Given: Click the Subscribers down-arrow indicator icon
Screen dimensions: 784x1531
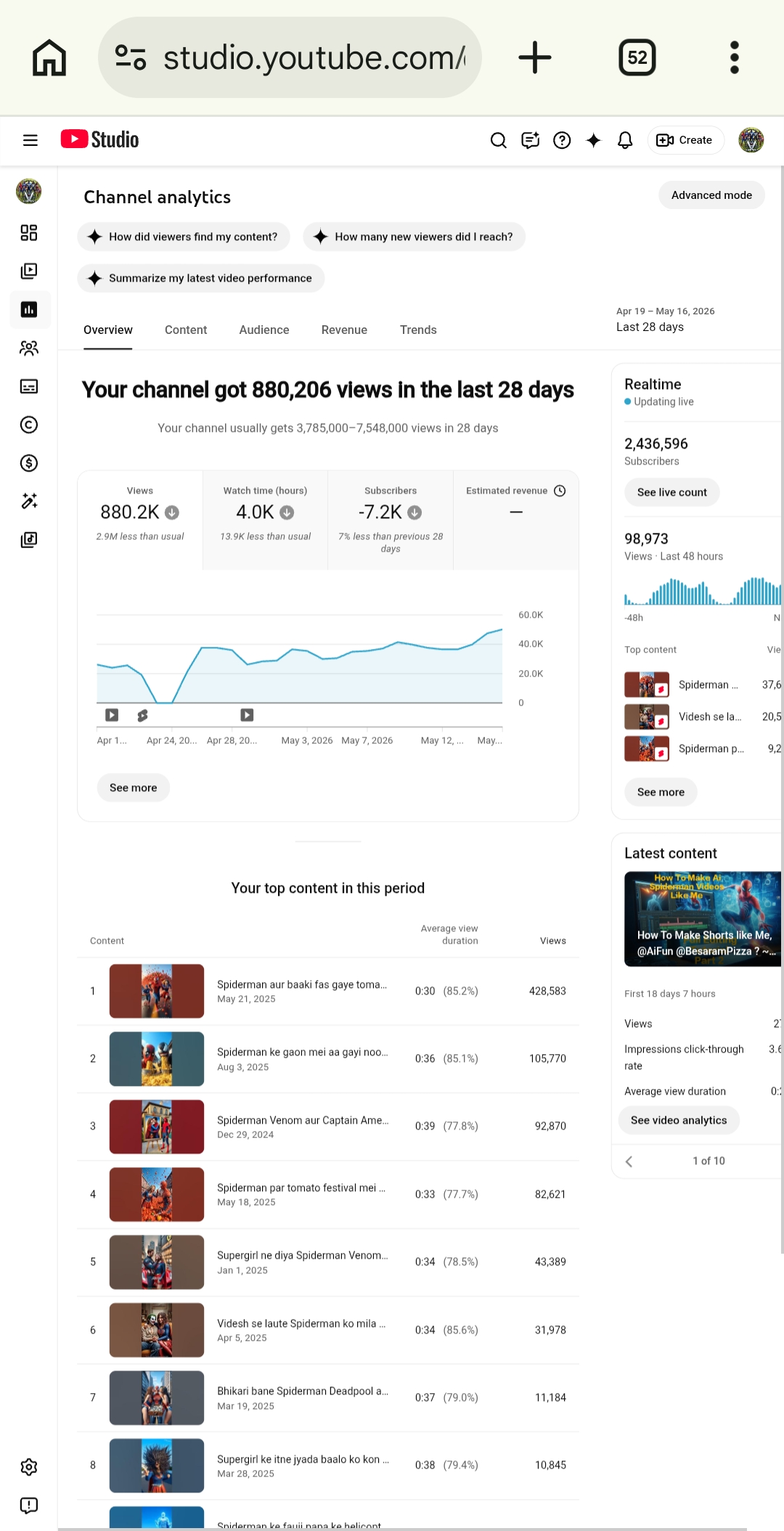Looking at the screenshot, I should pos(415,513).
